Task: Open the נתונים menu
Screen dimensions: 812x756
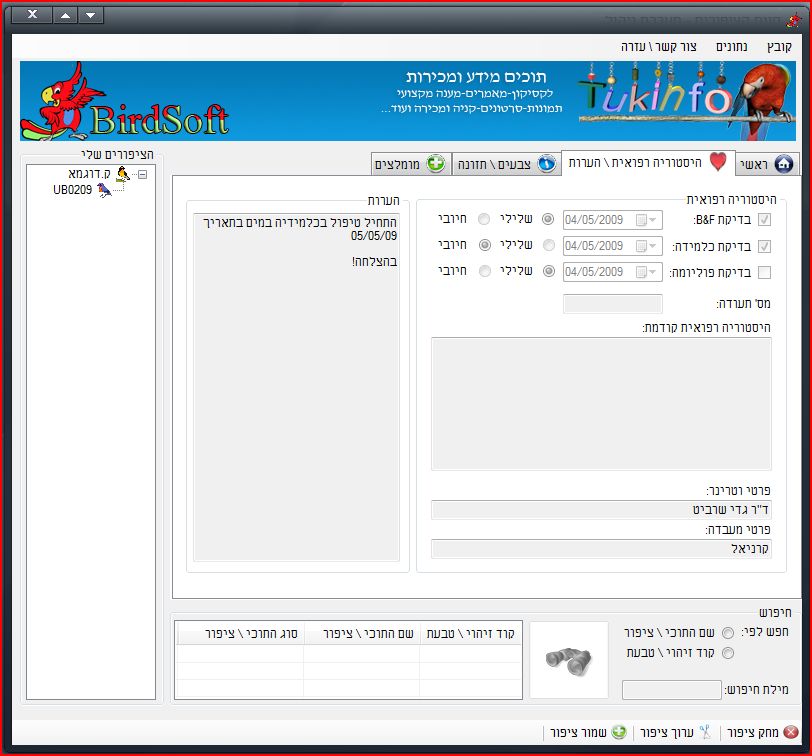Action: coord(733,47)
